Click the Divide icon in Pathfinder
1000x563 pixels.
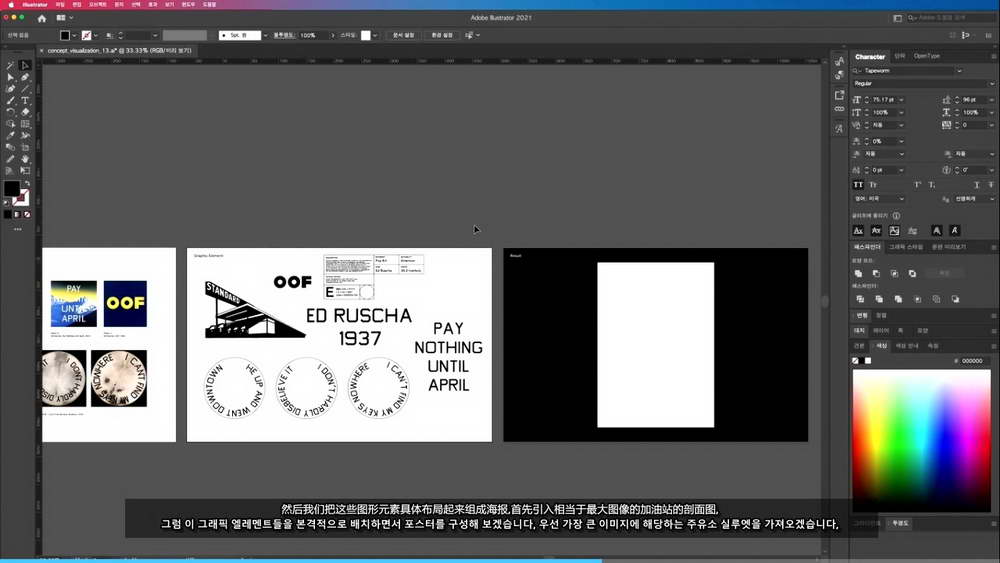(x=860, y=299)
